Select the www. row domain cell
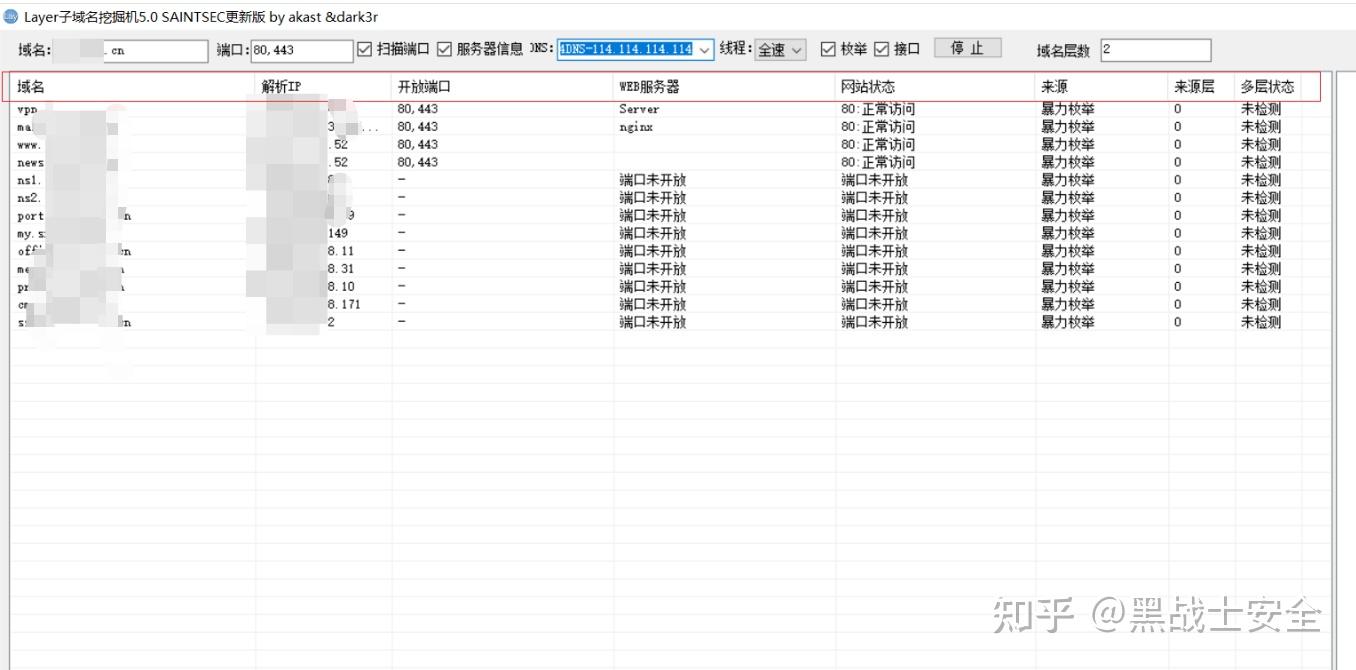 coord(133,145)
